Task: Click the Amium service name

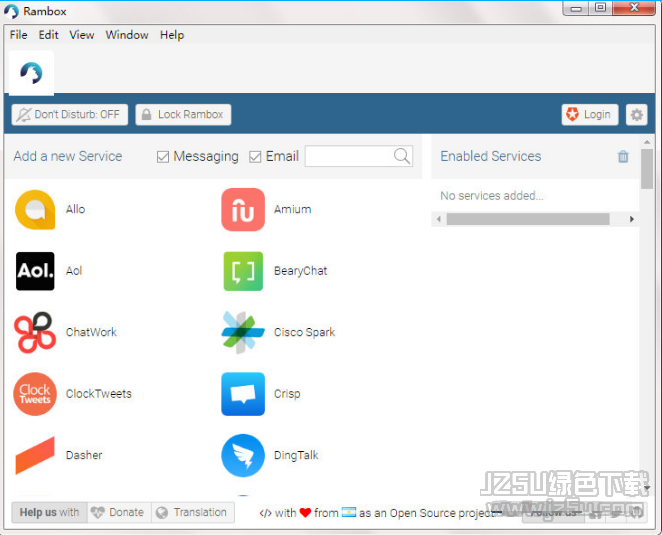Action: [x=293, y=209]
